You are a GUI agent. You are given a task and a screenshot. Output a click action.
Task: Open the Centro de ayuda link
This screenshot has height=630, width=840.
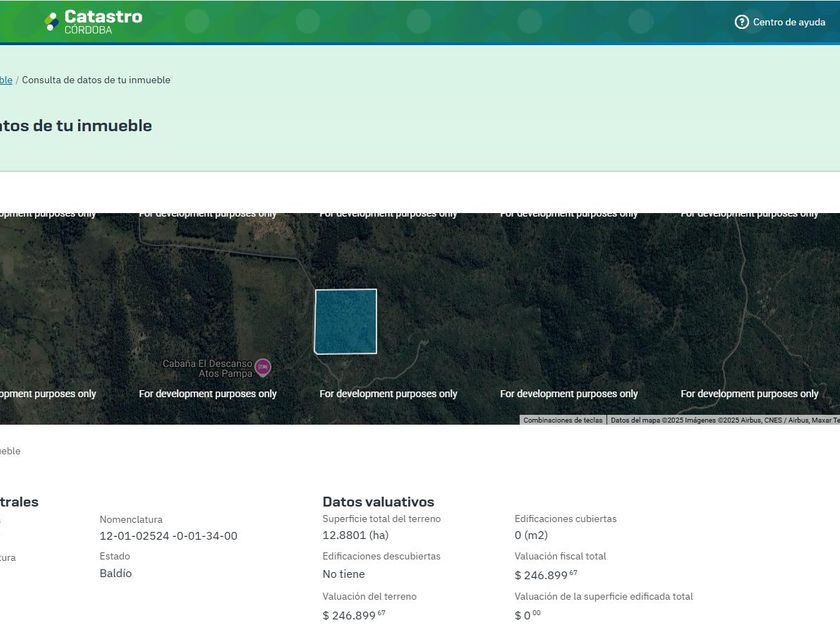[x=780, y=22]
